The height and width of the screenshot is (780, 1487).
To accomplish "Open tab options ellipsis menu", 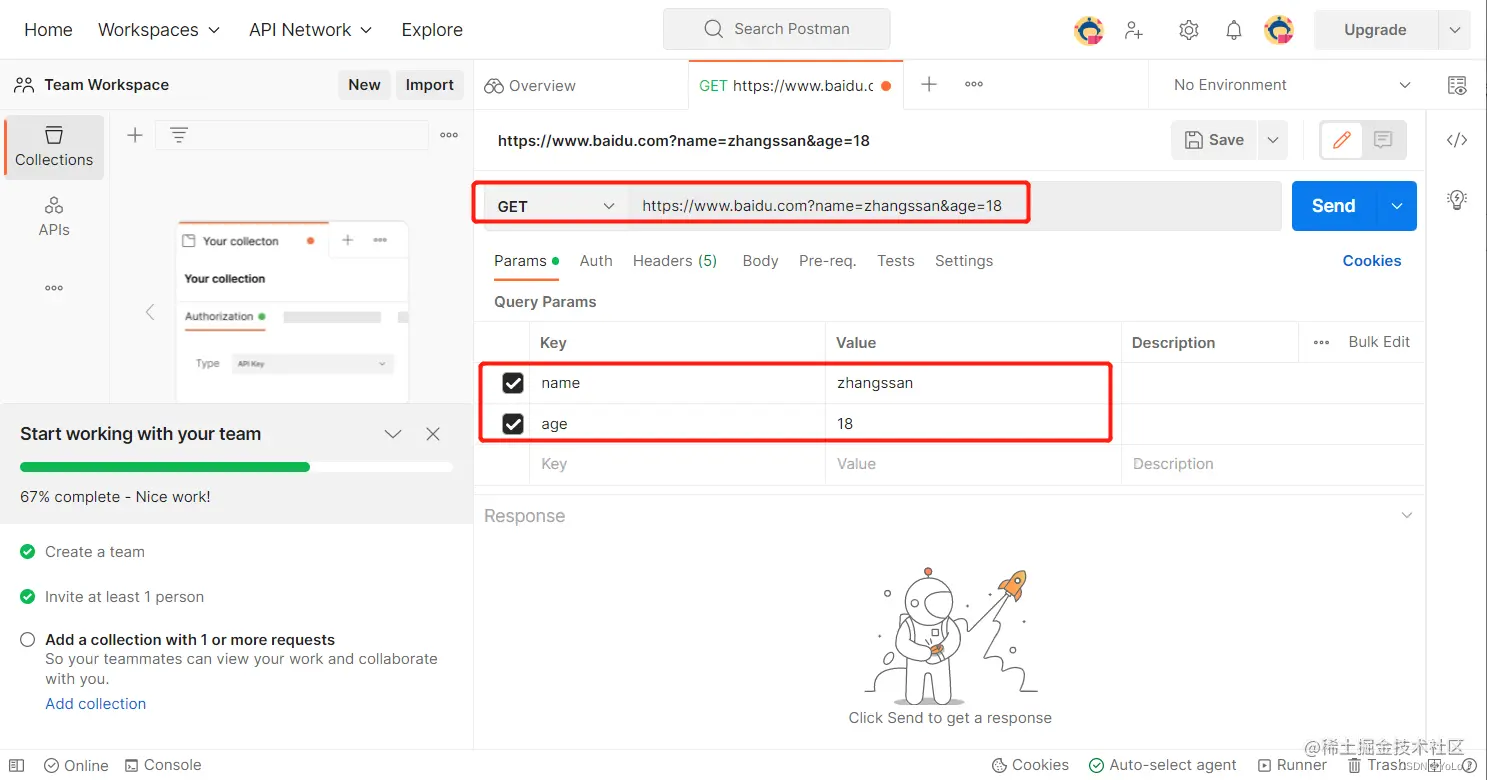I will click(974, 84).
